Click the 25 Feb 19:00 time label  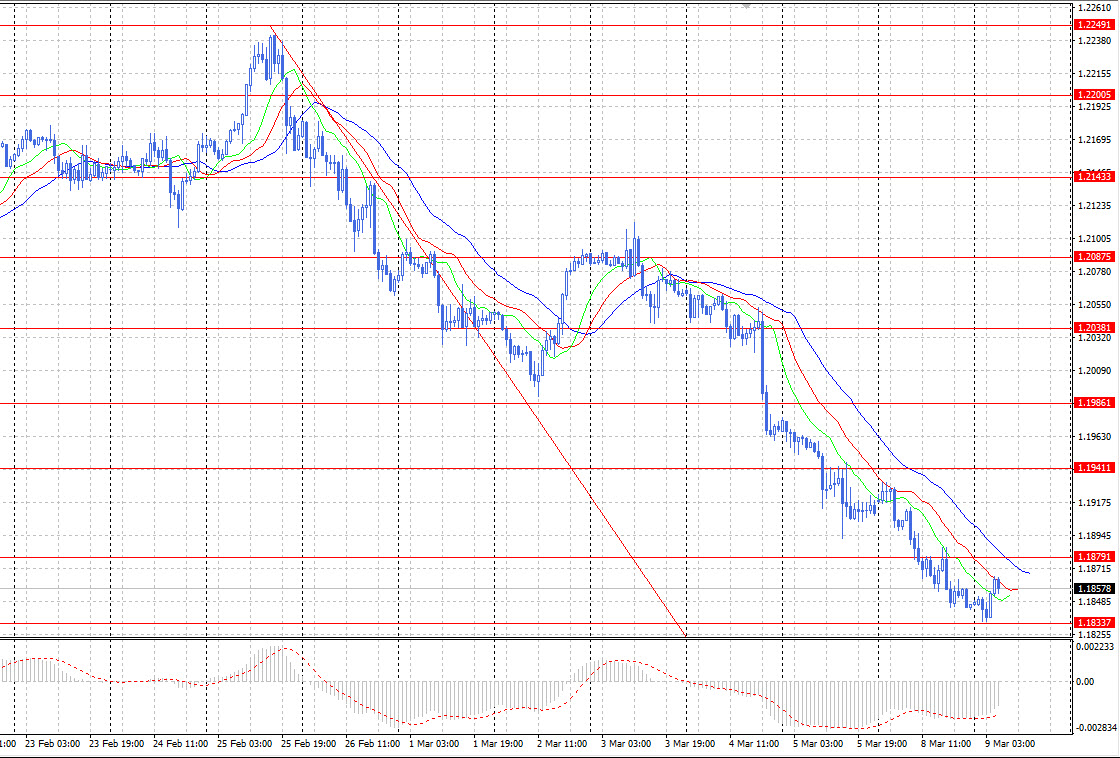coord(309,744)
